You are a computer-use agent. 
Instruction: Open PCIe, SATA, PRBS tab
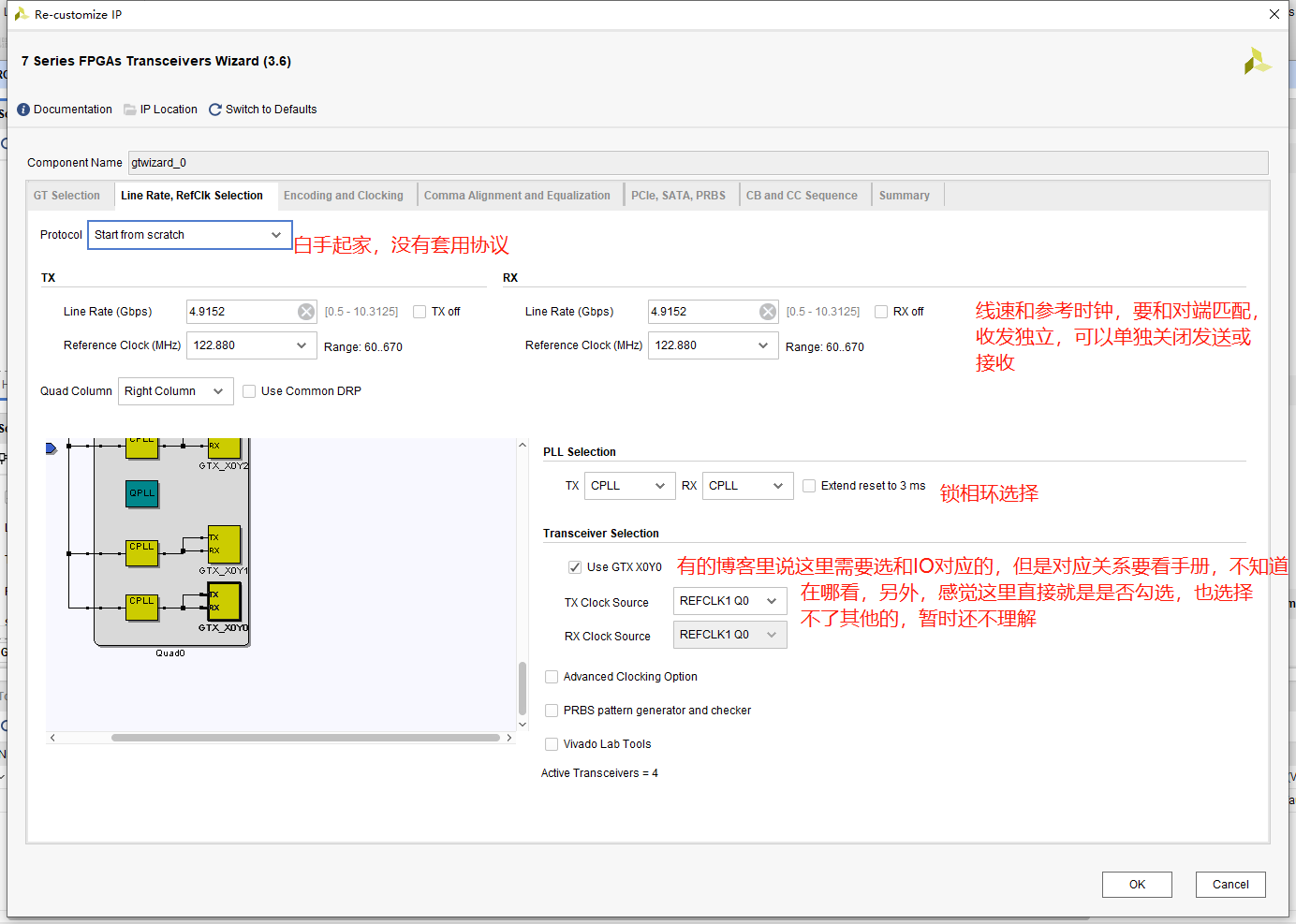[x=678, y=196]
